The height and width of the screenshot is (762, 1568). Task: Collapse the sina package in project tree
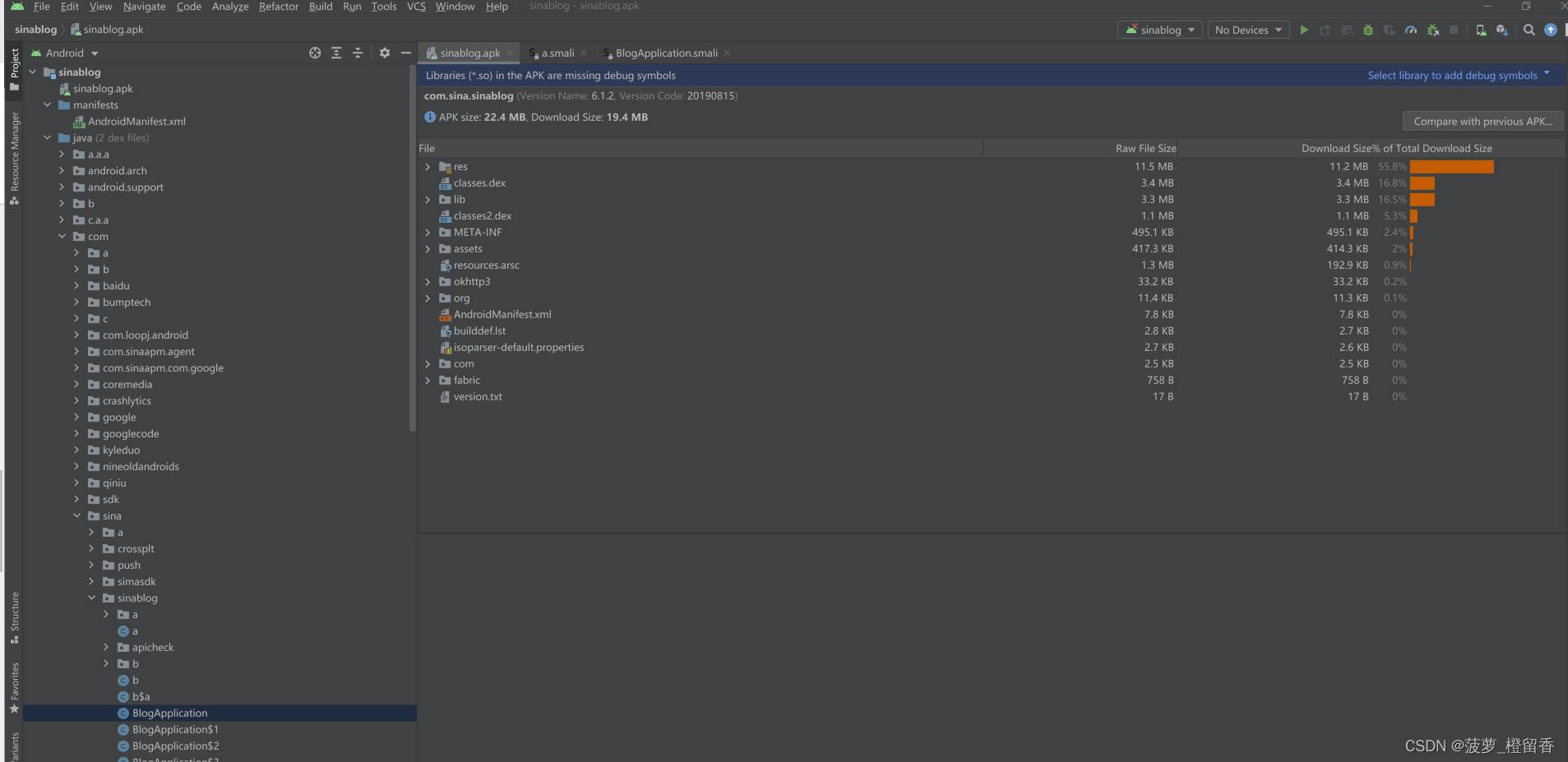click(x=76, y=515)
